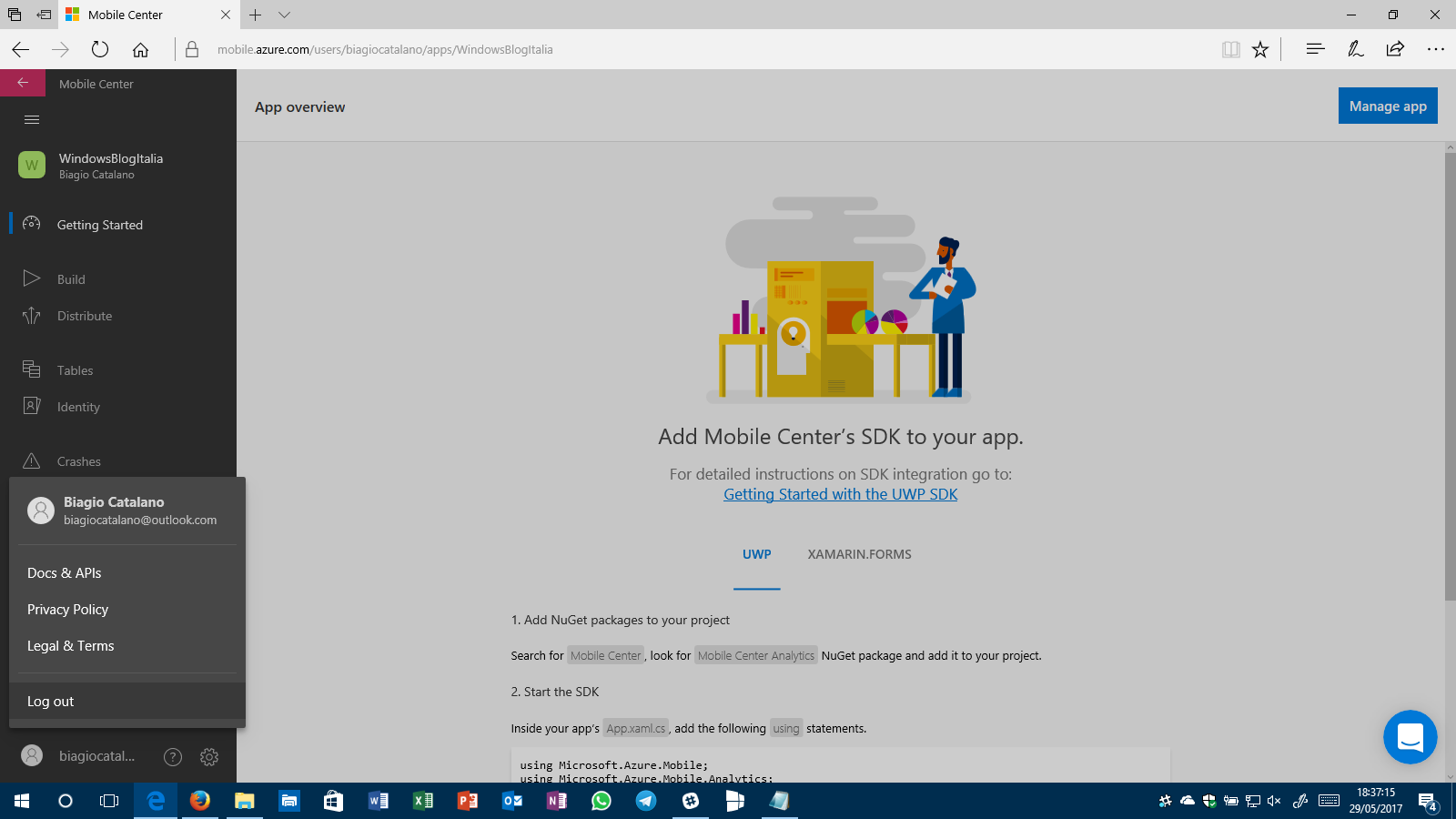Screen dimensions: 1456x819
Task: Open the Windows Start menu
Action: point(22,801)
